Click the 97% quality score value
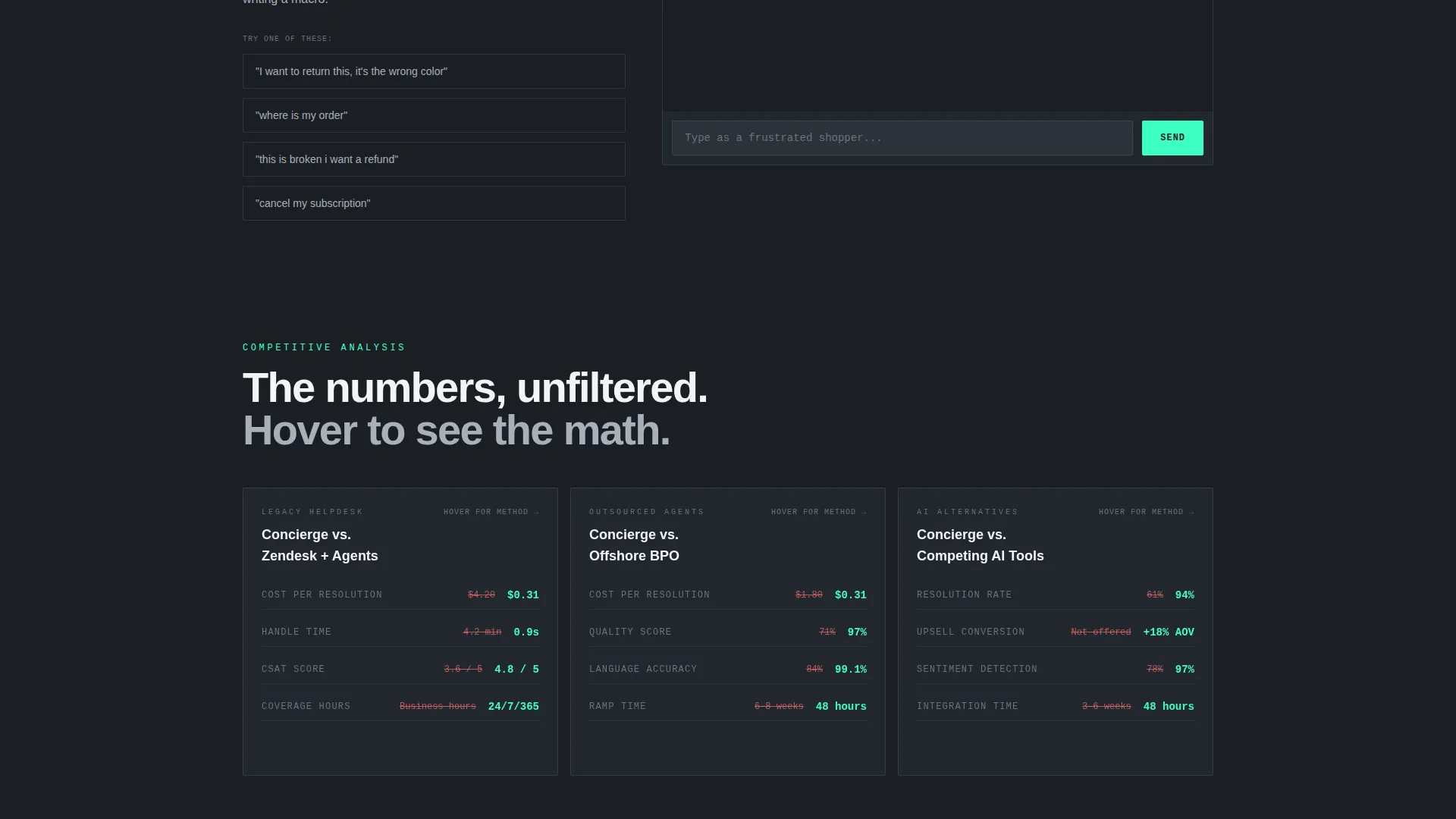This screenshot has width=1456, height=819. coord(857,632)
